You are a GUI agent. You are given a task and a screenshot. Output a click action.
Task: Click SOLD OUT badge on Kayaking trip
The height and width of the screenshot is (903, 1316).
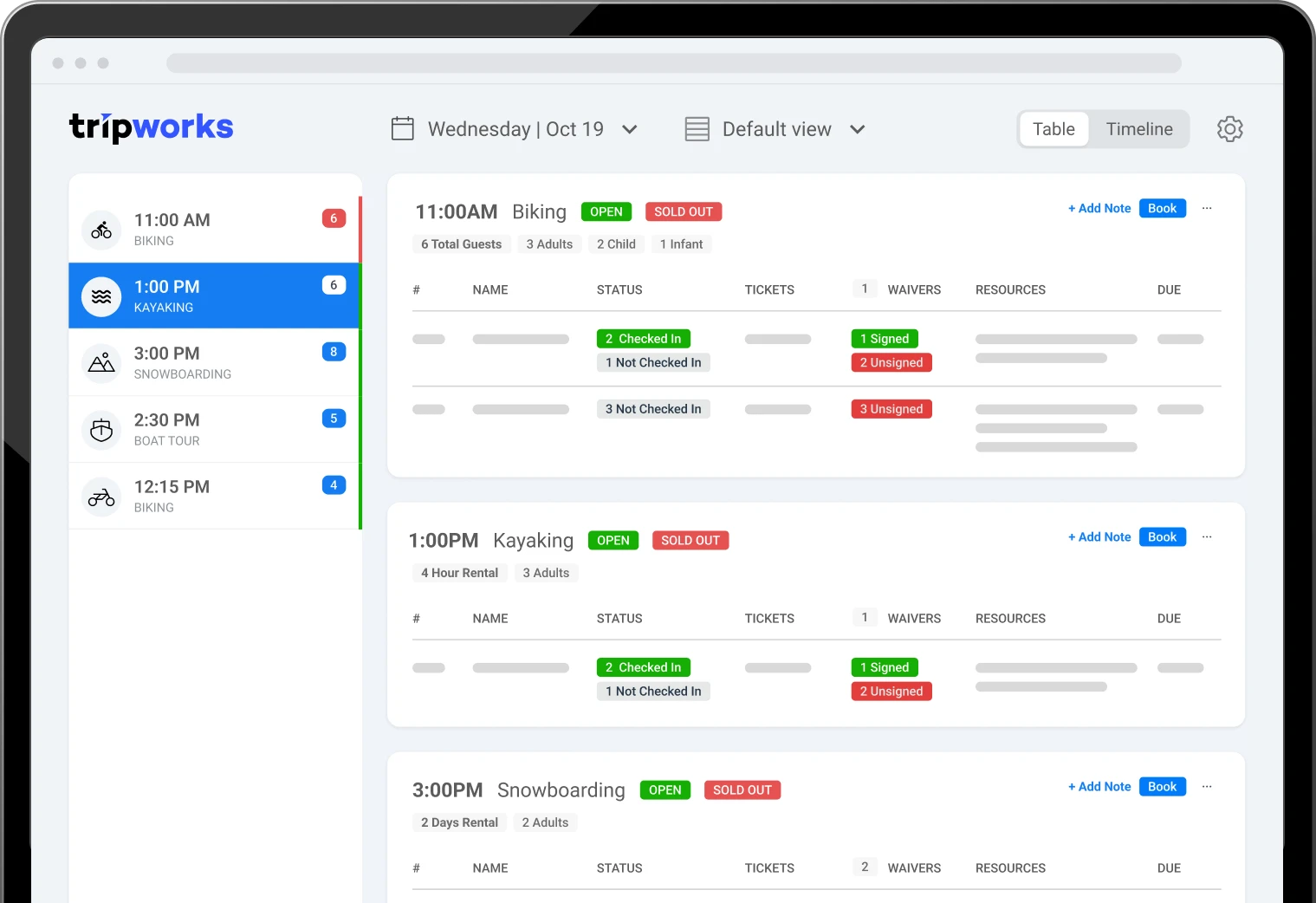point(690,540)
